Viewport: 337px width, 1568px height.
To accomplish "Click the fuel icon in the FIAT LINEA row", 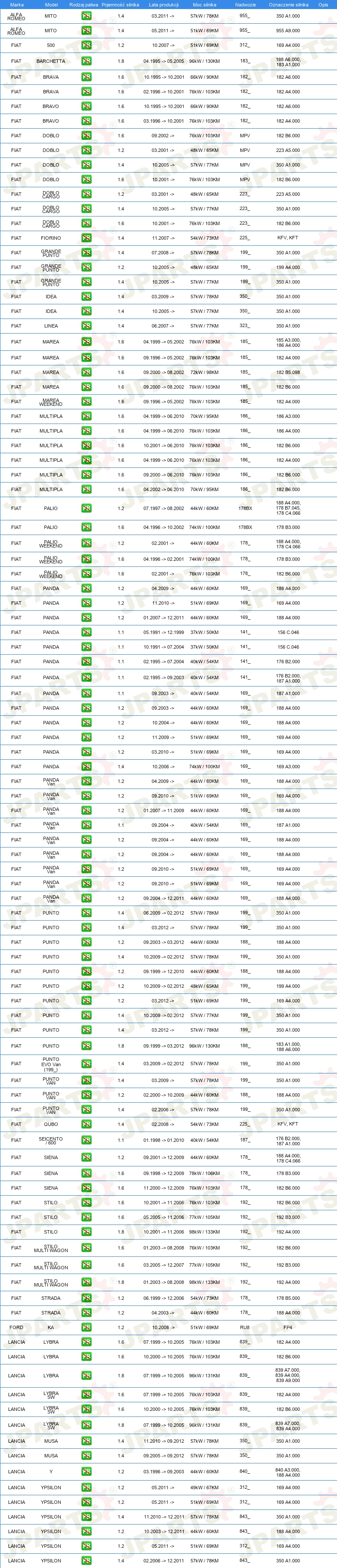I will coord(87,326).
